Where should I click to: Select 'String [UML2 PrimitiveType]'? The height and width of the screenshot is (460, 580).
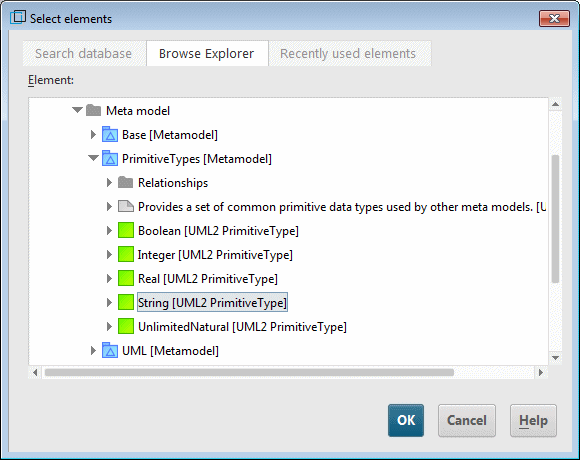coord(212,302)
